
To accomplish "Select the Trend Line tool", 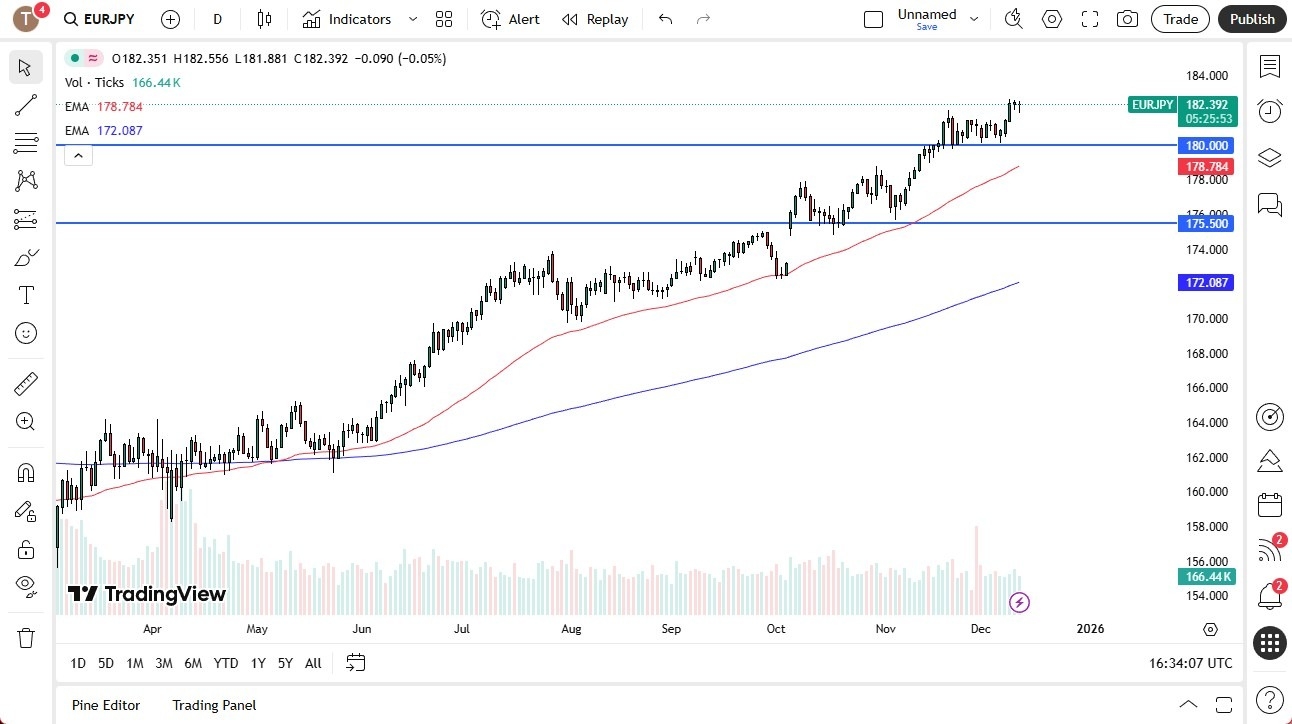I will pyautogui.click(x=25, y=105).
